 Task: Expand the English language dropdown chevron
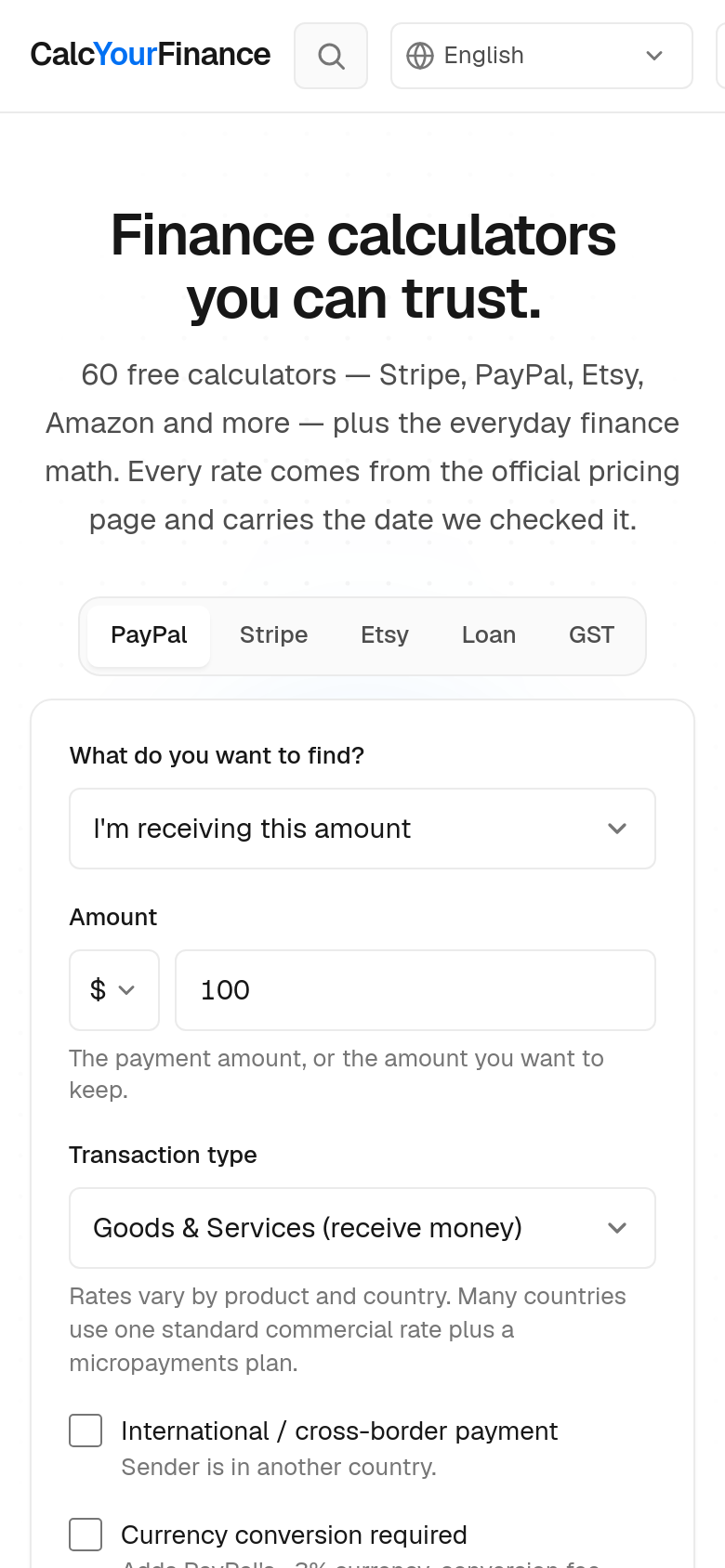pos(654,56)
